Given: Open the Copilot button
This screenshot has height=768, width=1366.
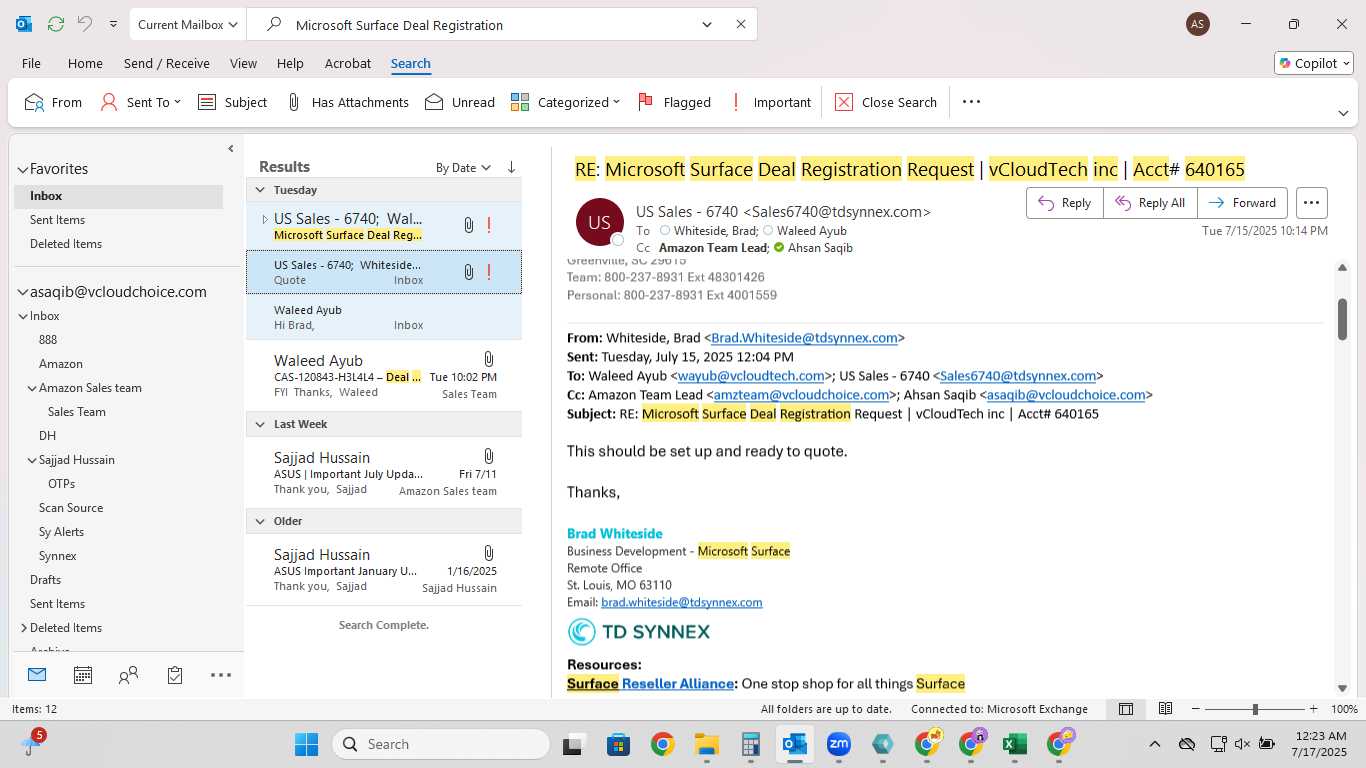Looking at the screenshot, I should click(1314, 63).
